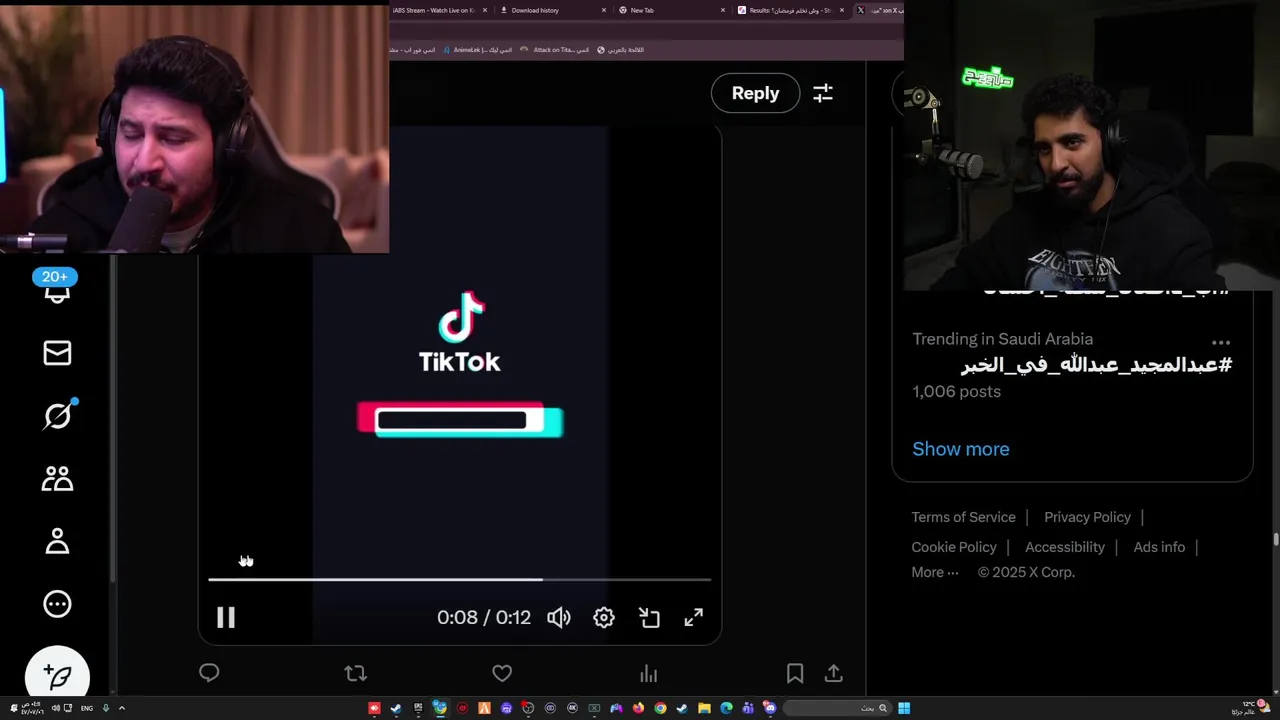The image size is (1280, 720).
Task: Like the post with heart icon
Action: 502,673
